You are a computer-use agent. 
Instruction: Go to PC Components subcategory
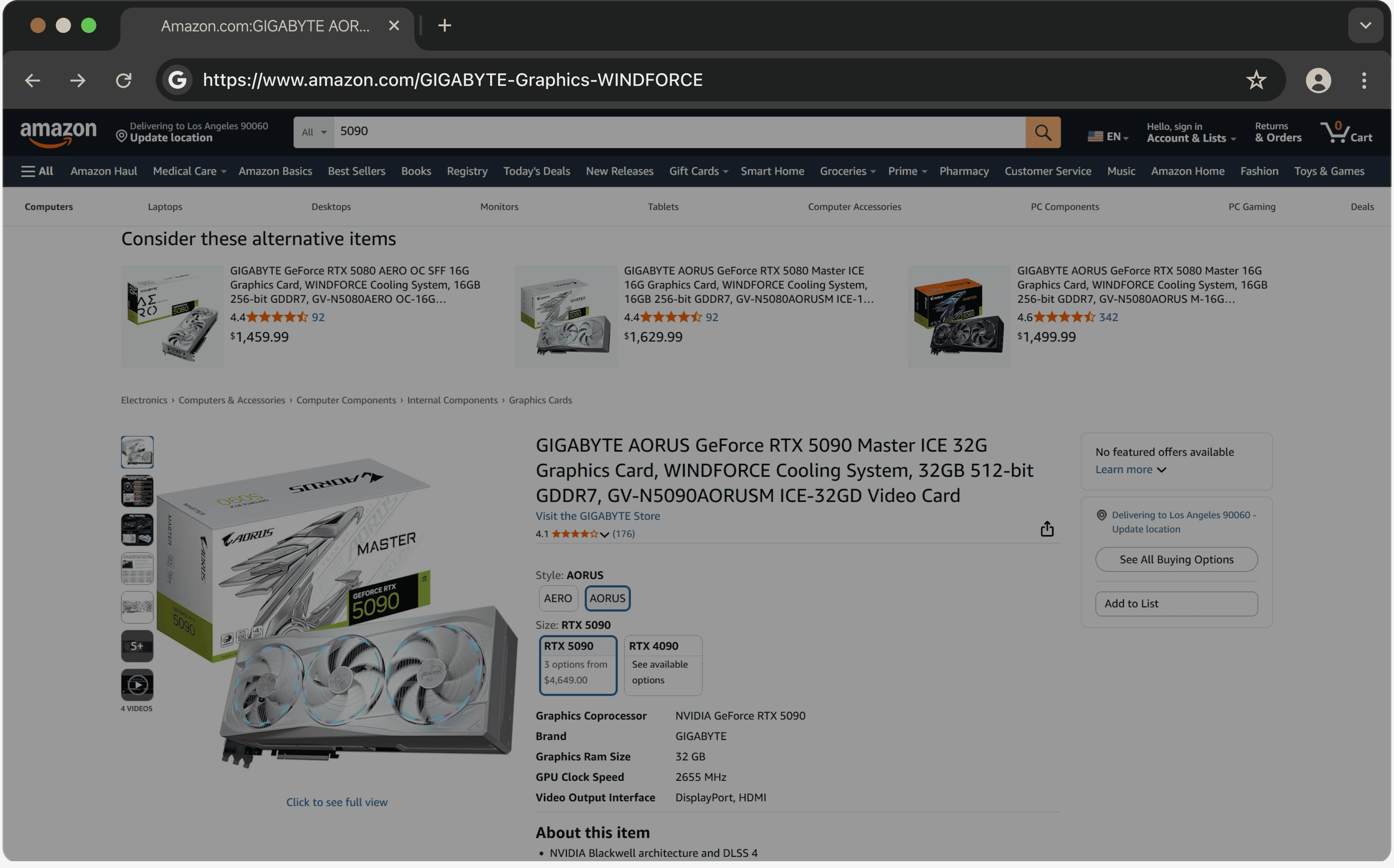coord(1064,207)
